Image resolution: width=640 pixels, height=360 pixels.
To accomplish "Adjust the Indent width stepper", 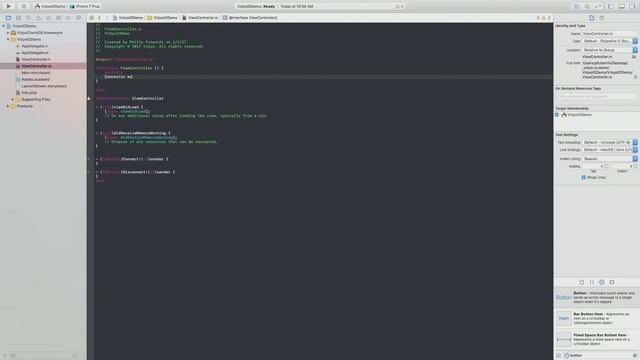I will tap(635, 167).
